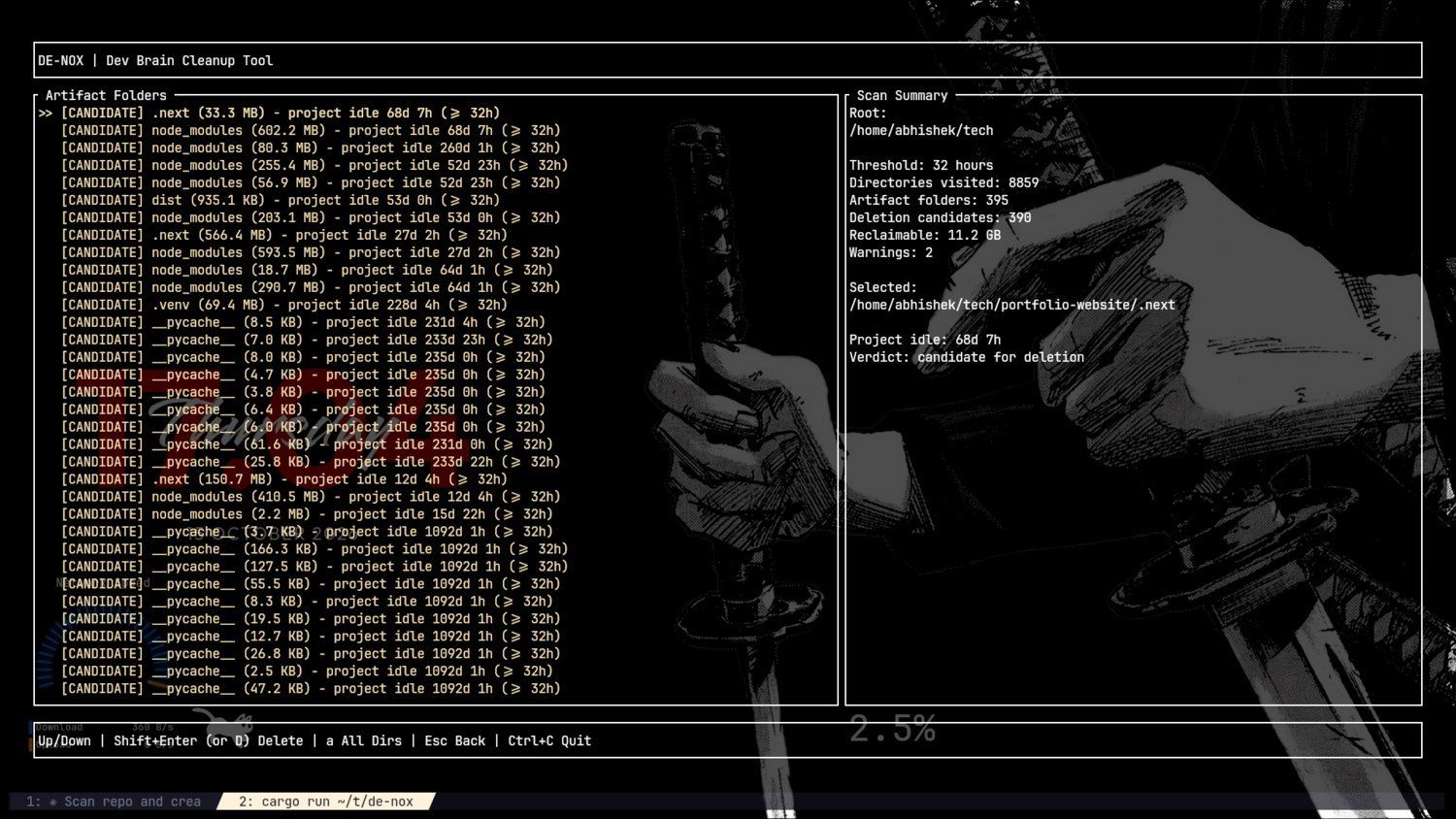Click the selected path ending in portfolio-website/.next
The width and height of the screenshot is (1456, 819).
(1012, 305)
